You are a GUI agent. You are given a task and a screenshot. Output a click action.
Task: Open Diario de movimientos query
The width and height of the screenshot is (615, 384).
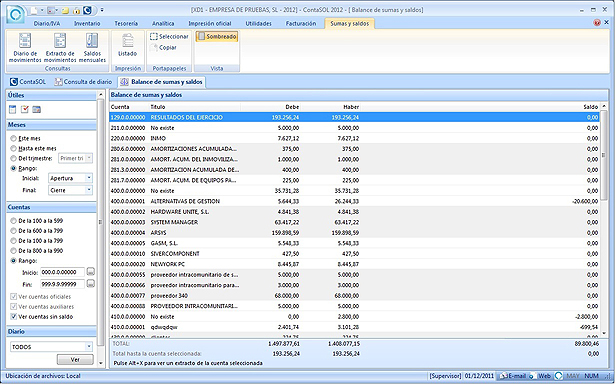coord(25,48)
